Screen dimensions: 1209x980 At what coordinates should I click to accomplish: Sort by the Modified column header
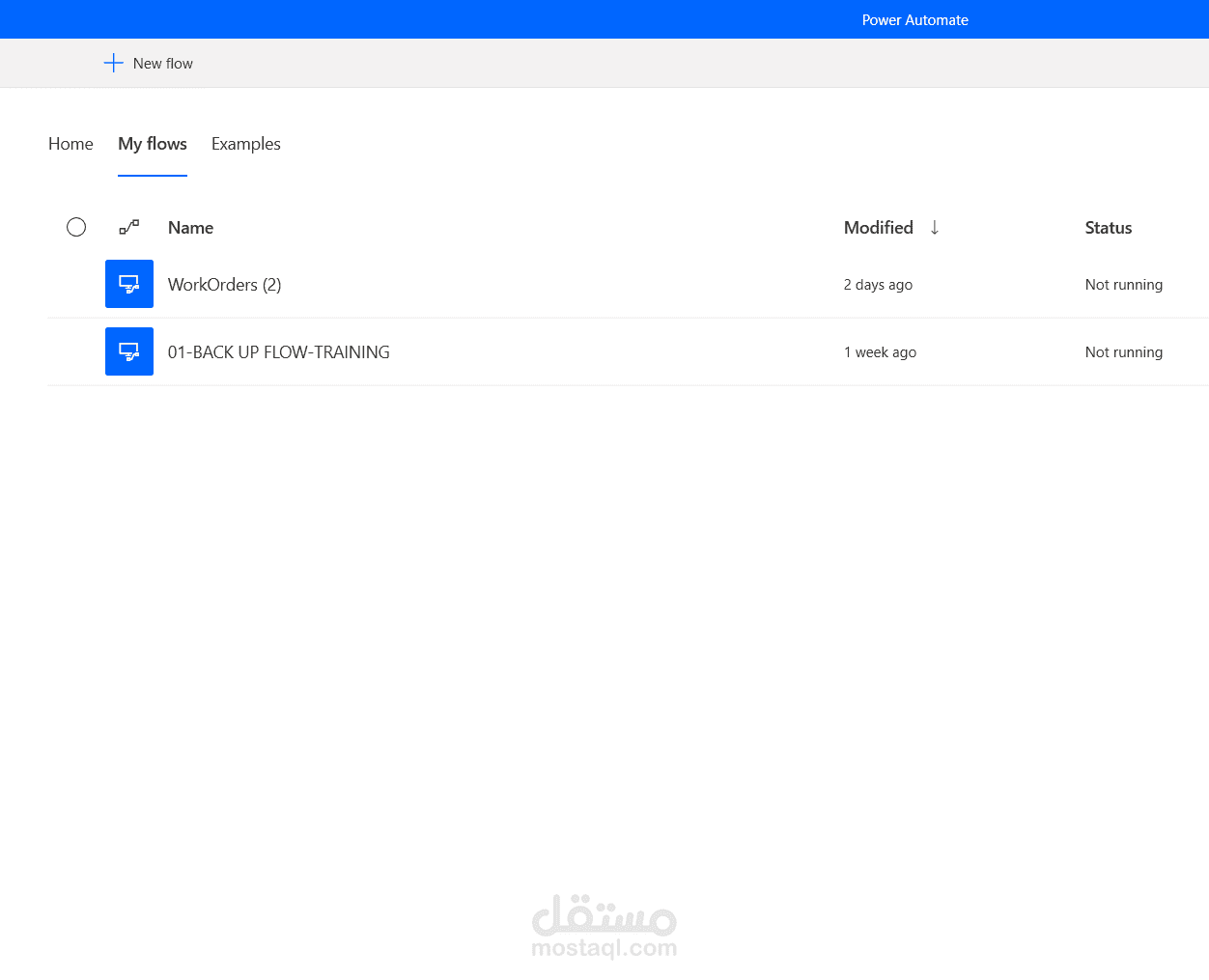coord(879,228)
